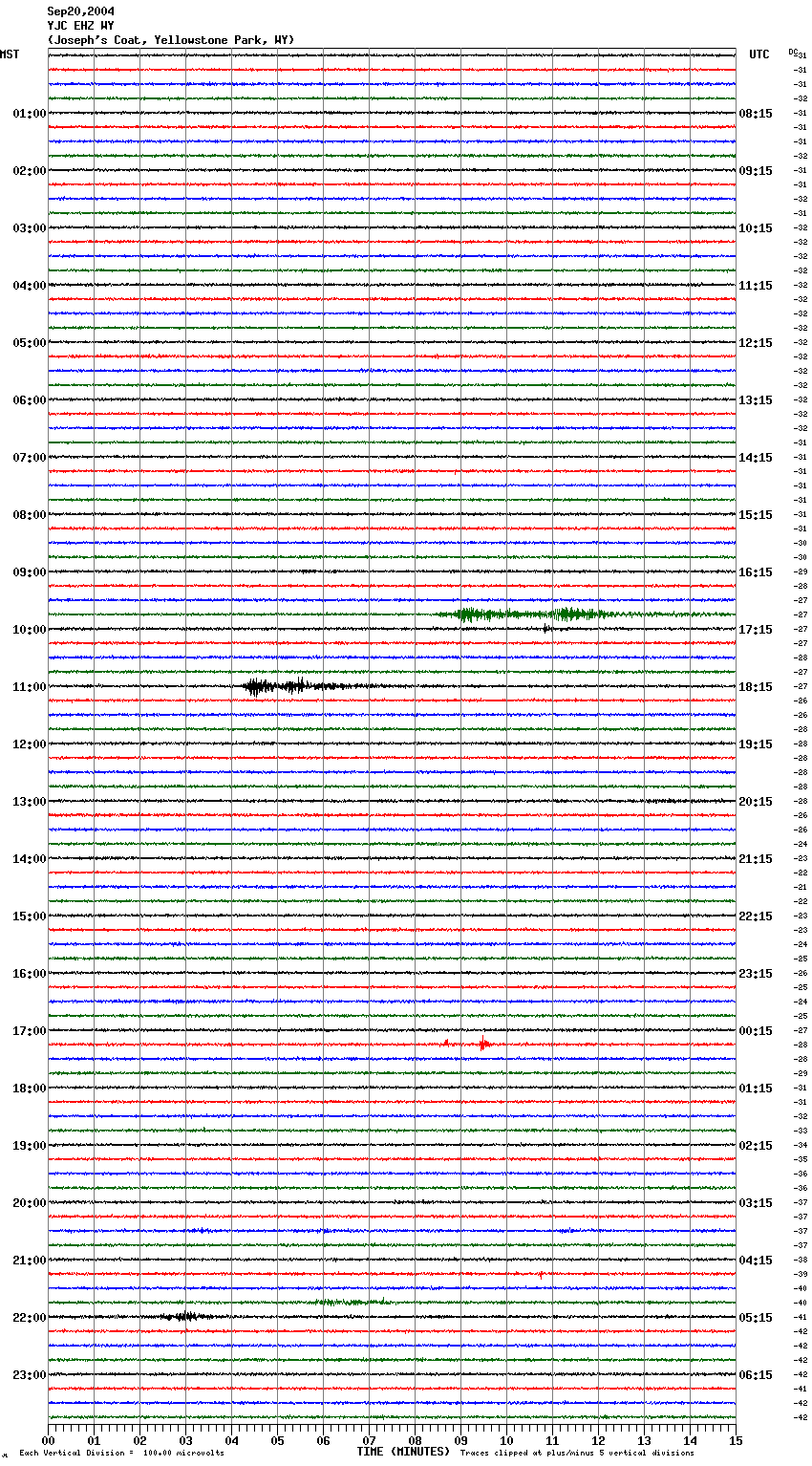Click the 20:15 UTC time label

756,802
